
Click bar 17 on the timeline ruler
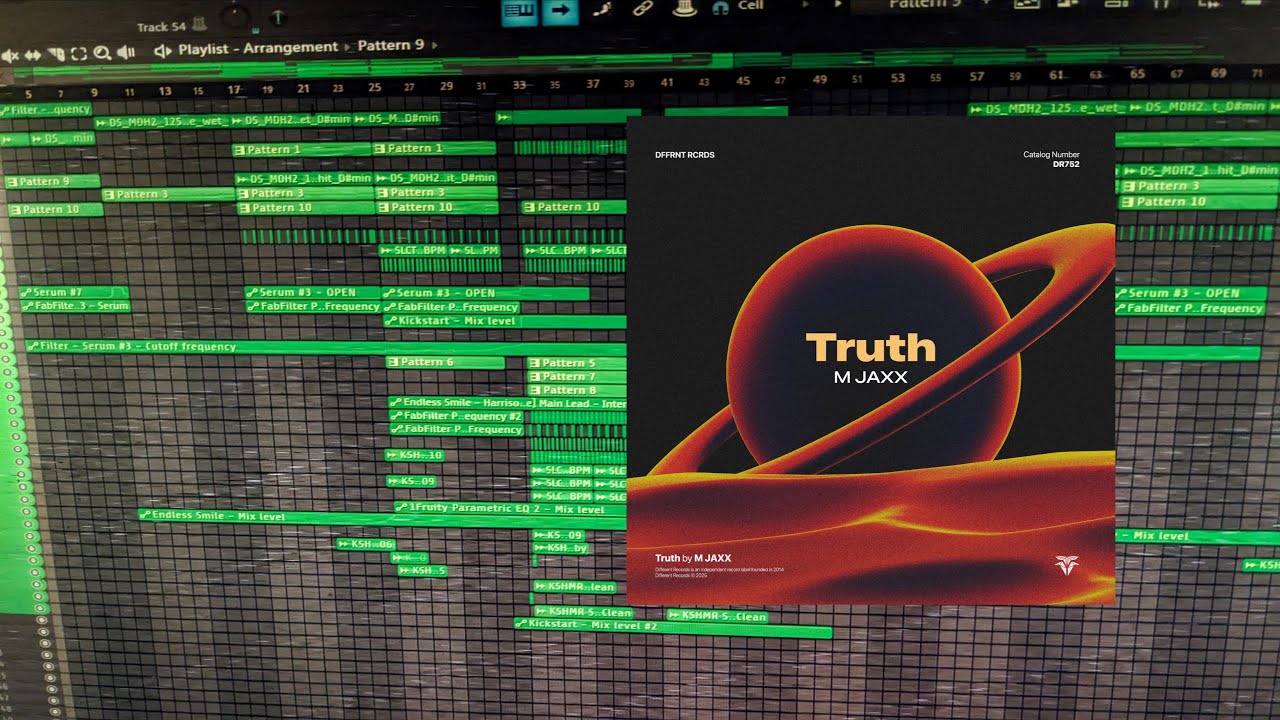(233, 90)
